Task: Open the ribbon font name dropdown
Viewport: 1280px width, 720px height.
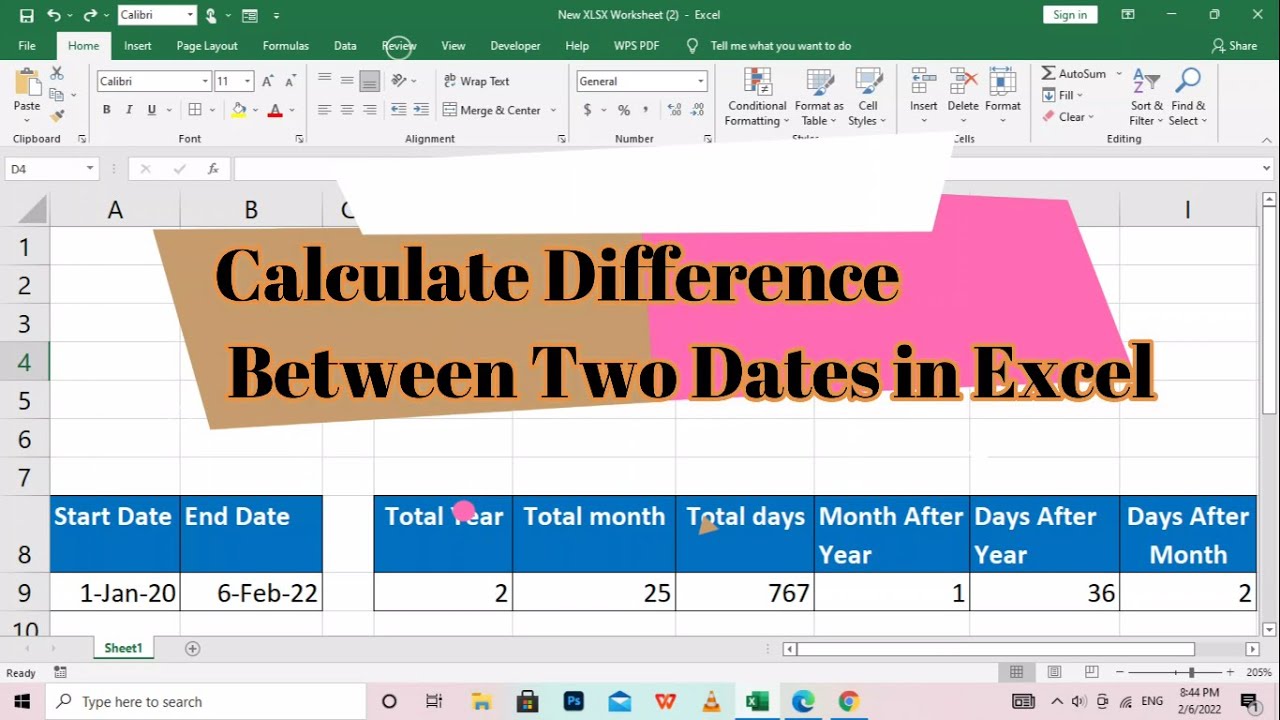Action: pyautogui.click(x=205, y=81)
